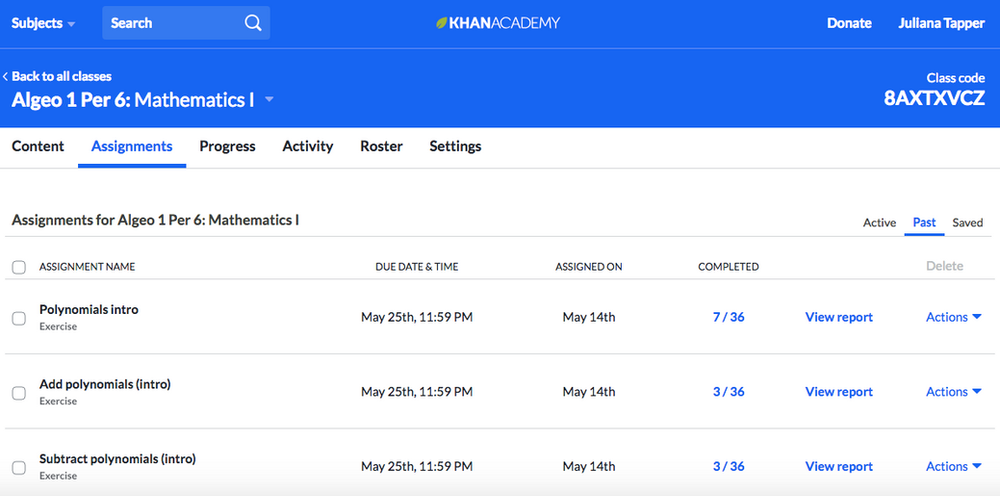Check the Polynomials intro checkbox

click(x=19, y=318)
